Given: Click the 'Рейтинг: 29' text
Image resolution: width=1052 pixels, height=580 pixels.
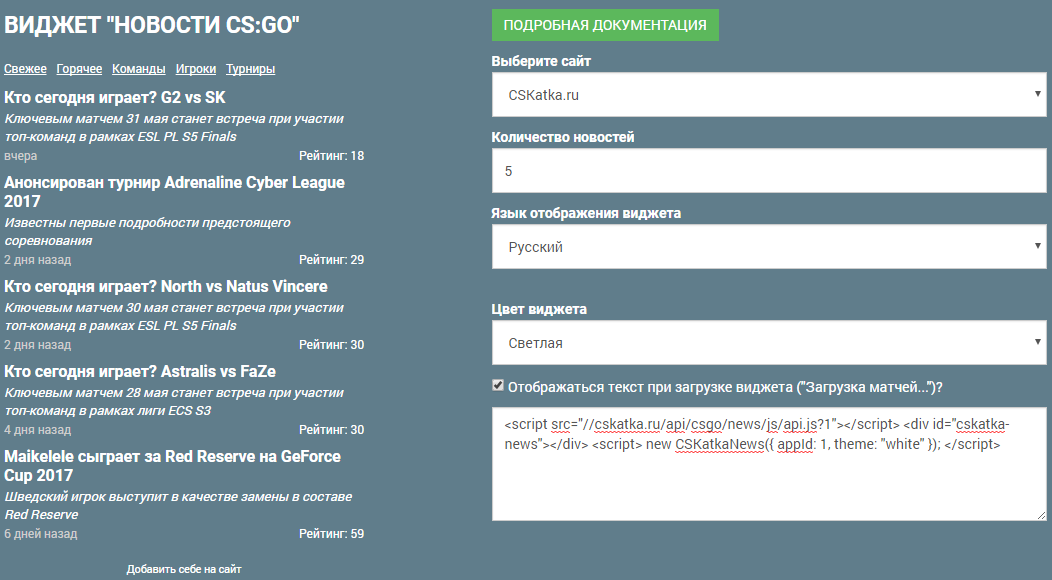Looking at the screenshot, I should 331,260.
